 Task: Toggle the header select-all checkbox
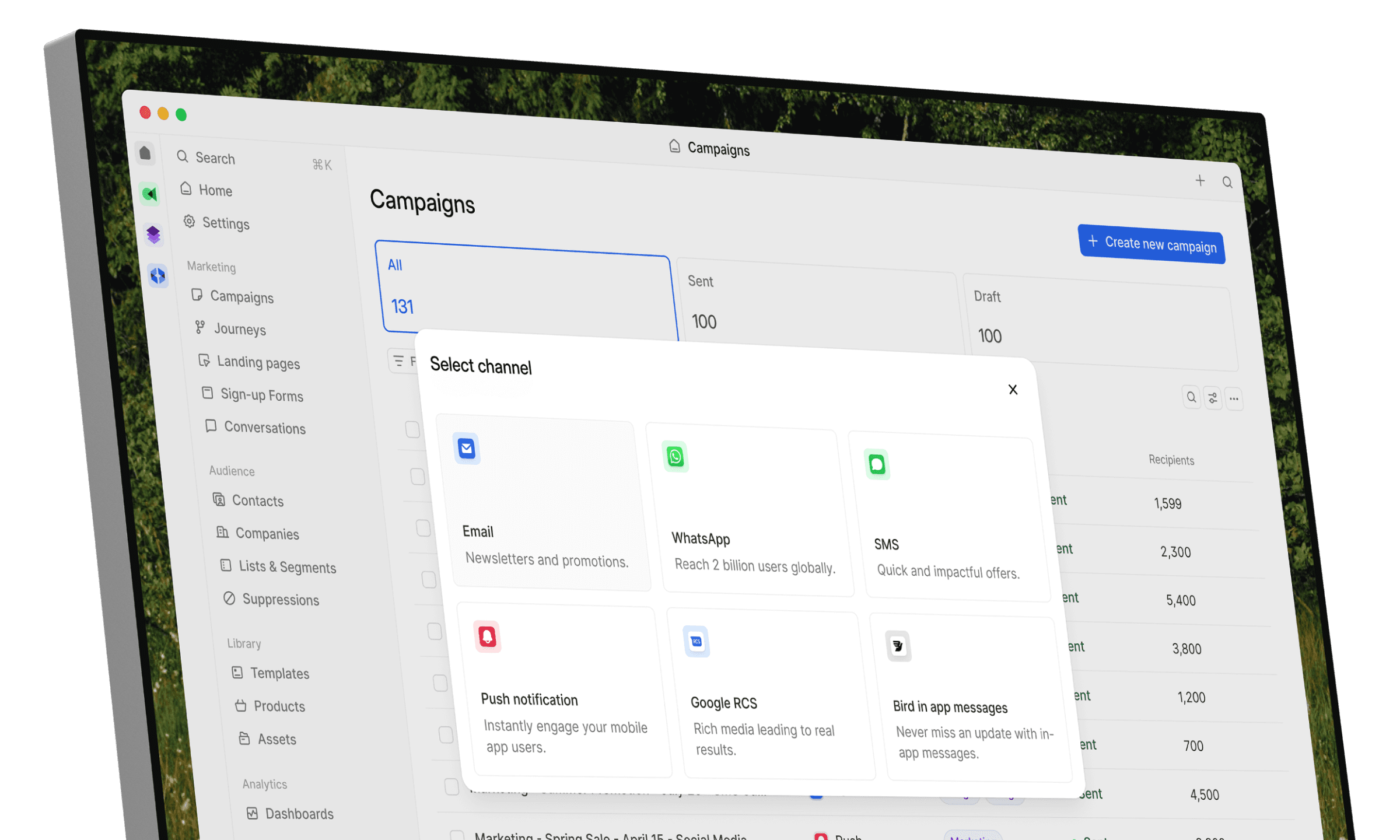click(412, 429)
